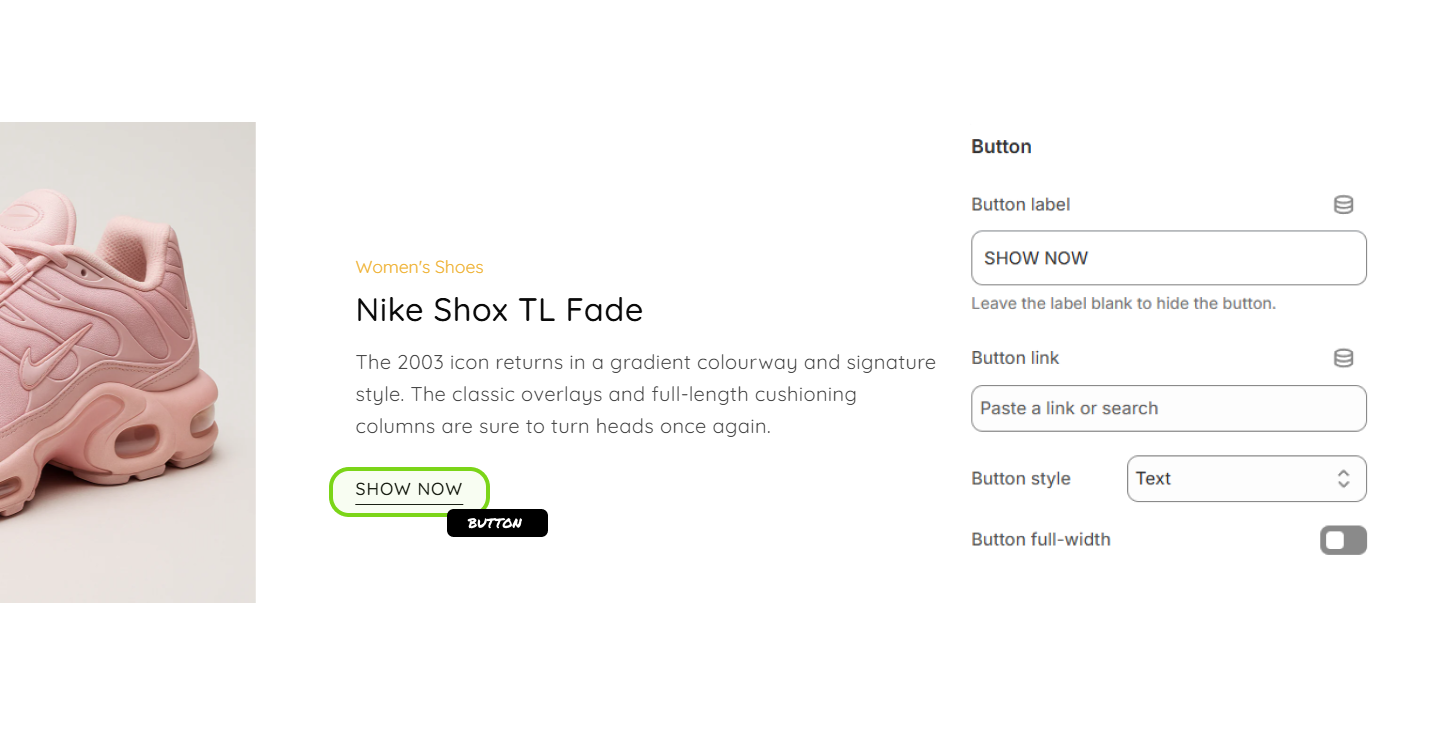Click the up-down chevron arrows in Button style
Screen dimensions: 1432x738
point(1343,479)
